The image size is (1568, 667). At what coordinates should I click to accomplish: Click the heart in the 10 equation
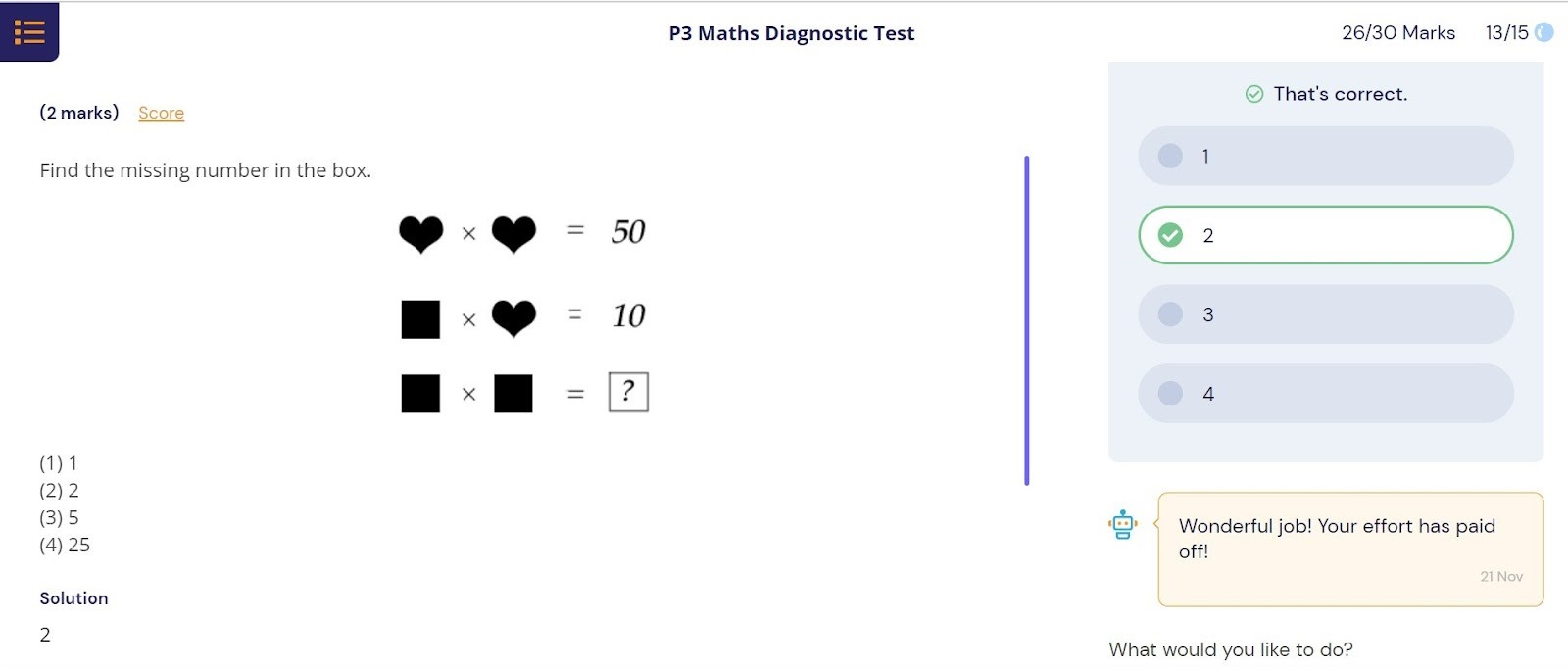(x=514, y=318)
